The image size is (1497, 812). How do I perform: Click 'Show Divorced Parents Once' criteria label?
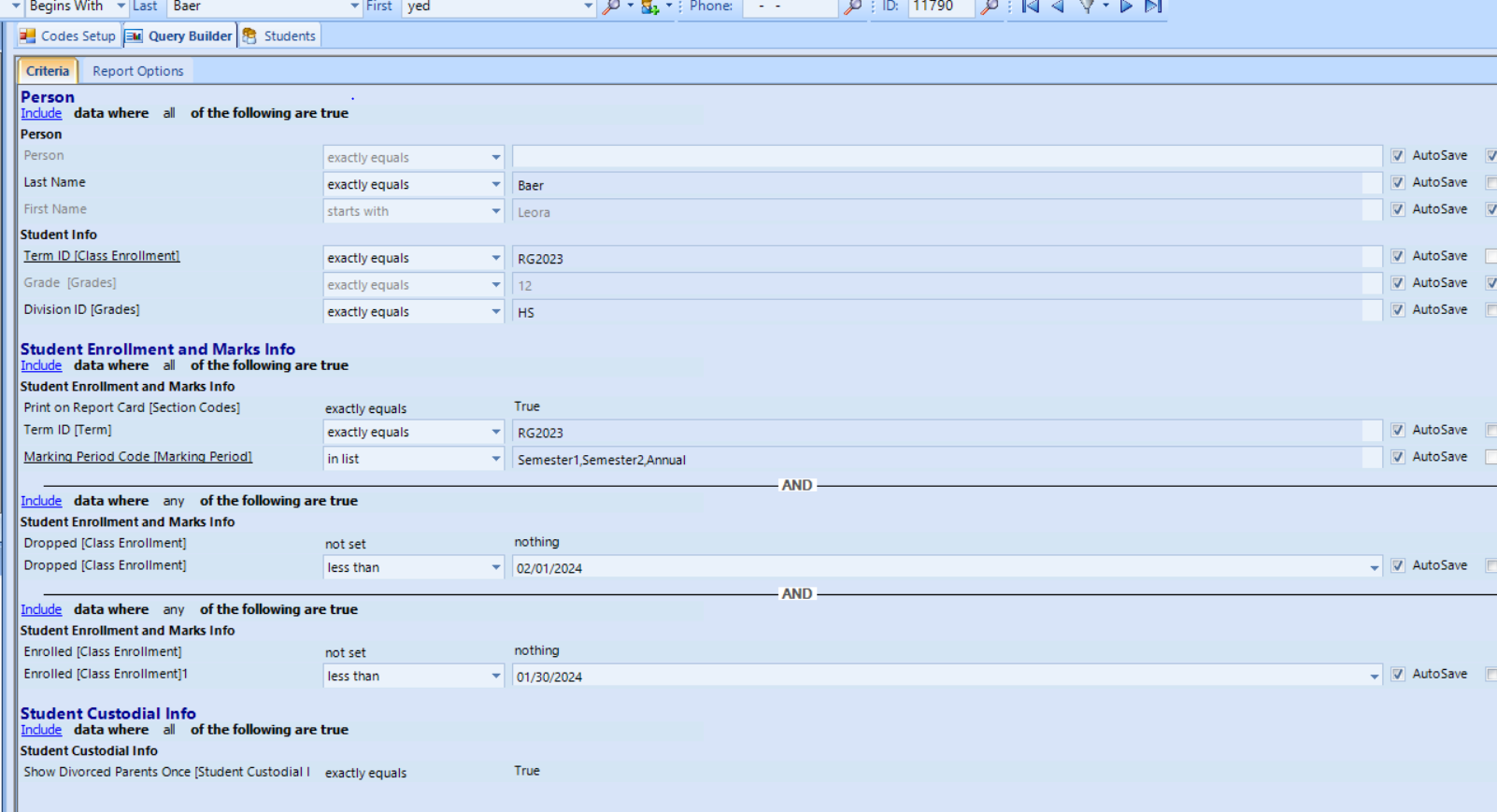pyautogui.click(x=166, y=772)
